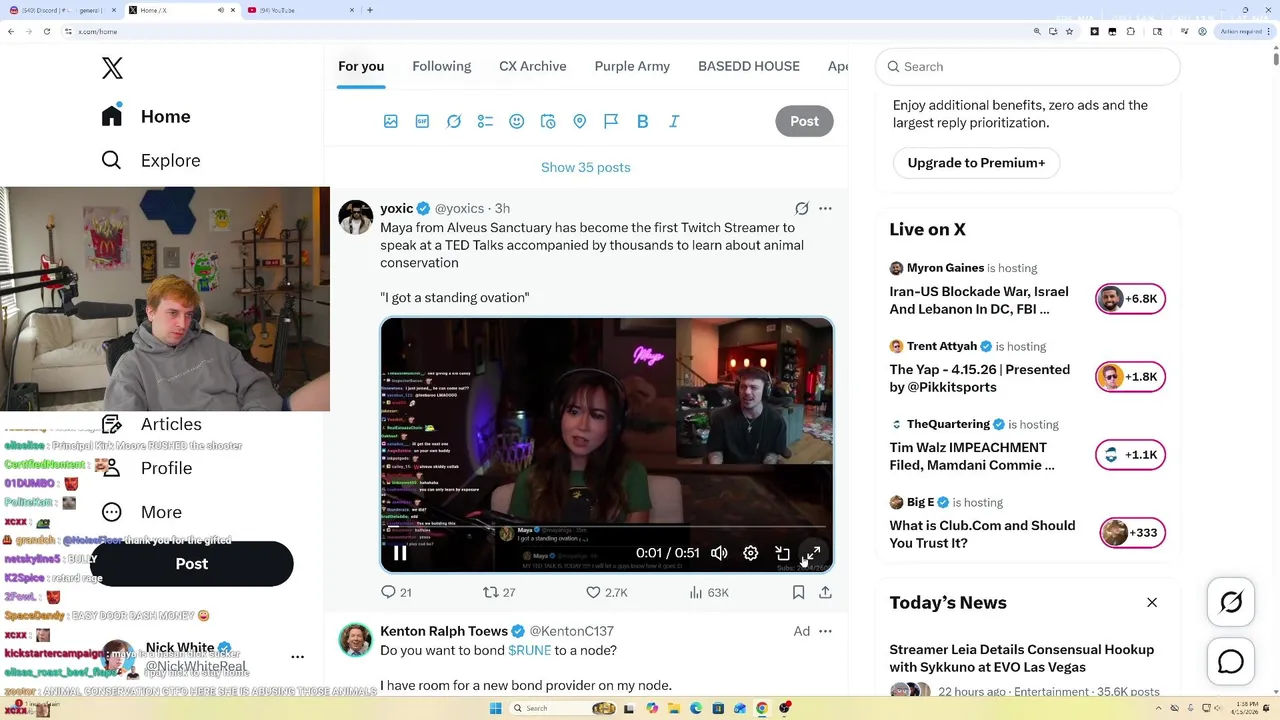Image resolution: width=1280 pixels, height=720 pixels.
Task: Click the Grok icon on yoxic's post
Action: point(802,208)
